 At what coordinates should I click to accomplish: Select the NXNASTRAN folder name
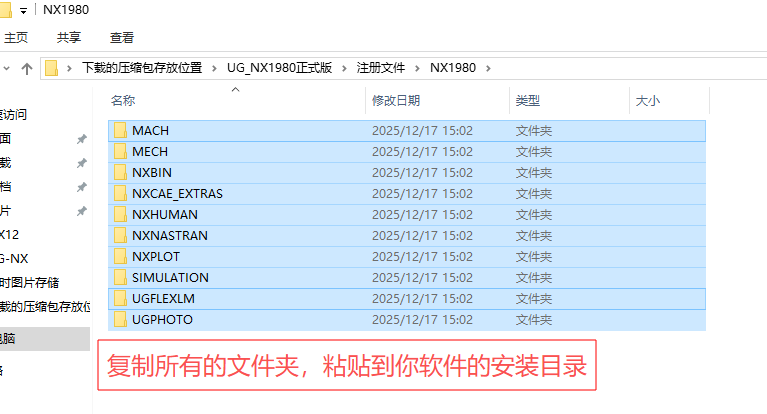(170, 236)
